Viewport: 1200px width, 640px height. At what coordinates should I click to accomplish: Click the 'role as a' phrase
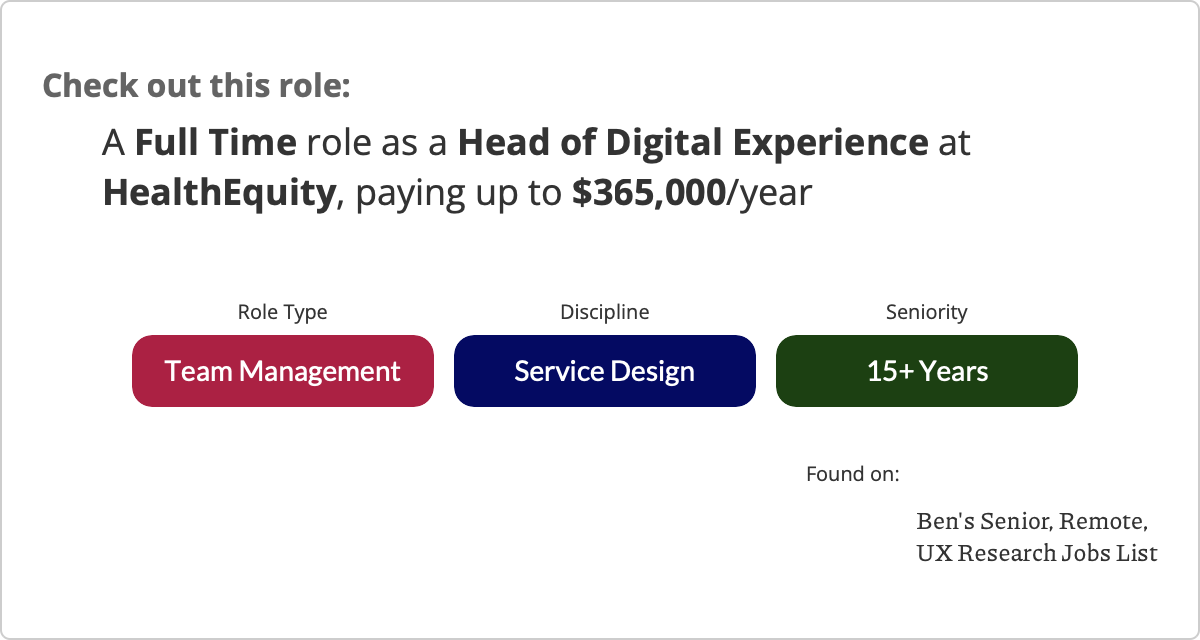click(377, 143)
